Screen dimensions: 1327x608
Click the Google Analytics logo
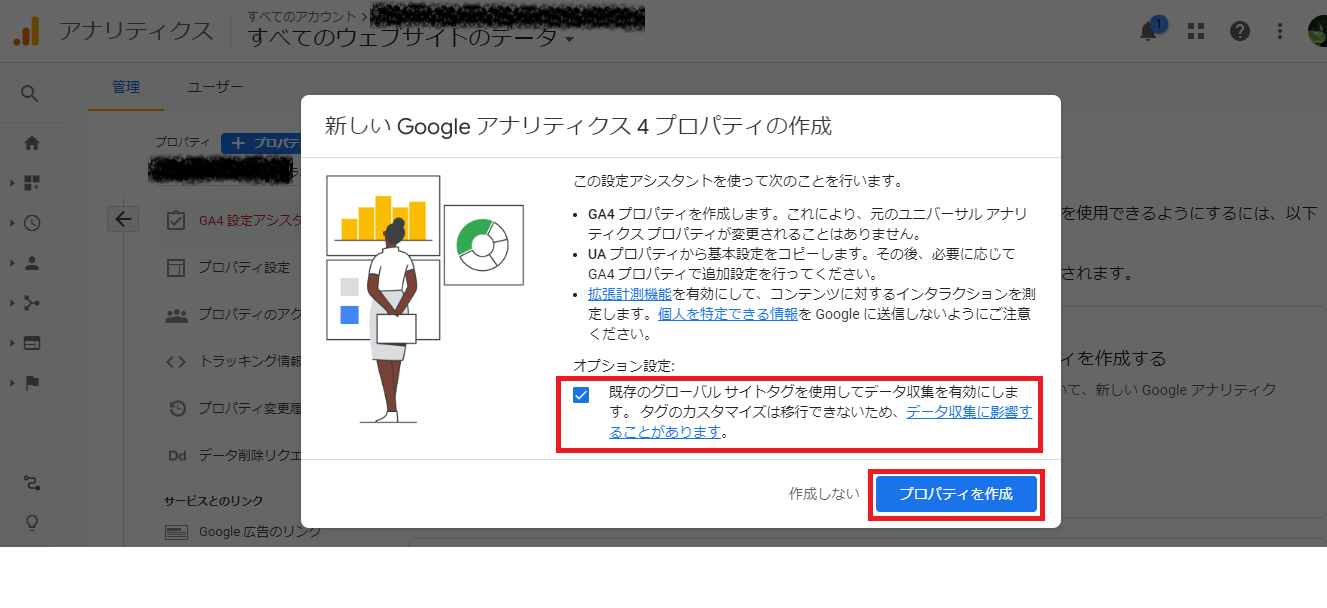tap(25, 32)
